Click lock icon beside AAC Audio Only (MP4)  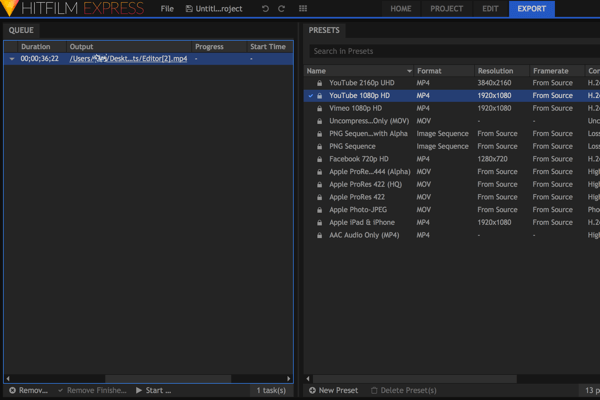pos(319,235)
